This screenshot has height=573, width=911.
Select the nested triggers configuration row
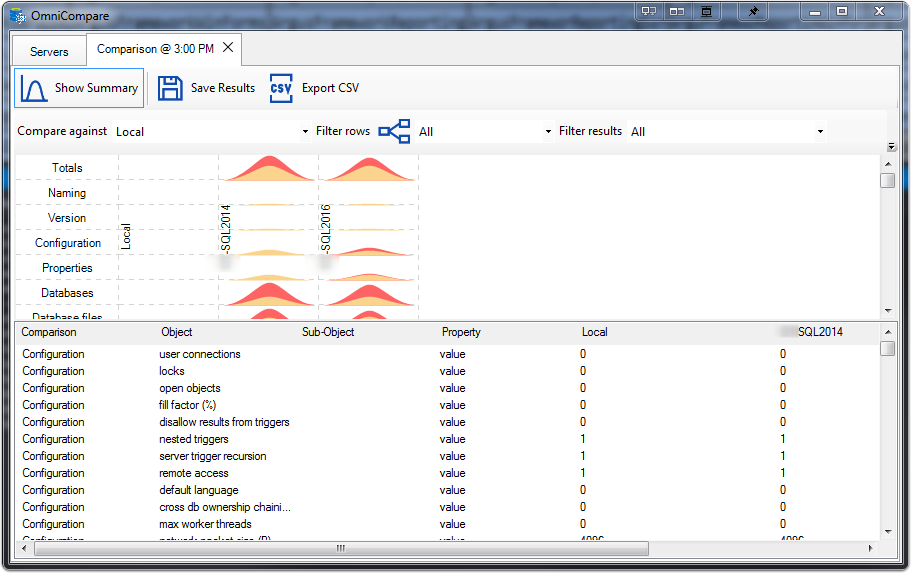(447, 439)
